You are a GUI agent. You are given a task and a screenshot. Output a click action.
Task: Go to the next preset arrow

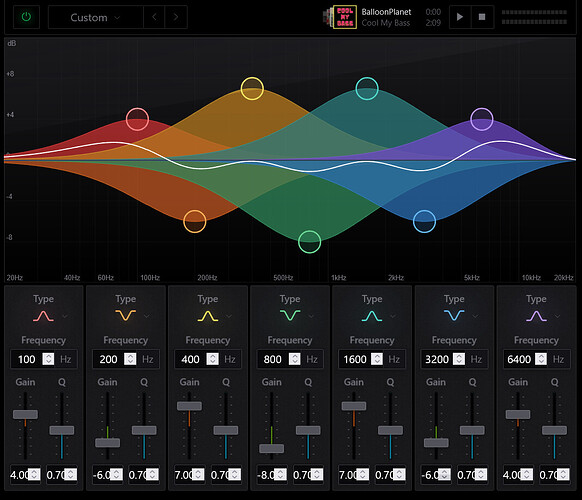(176, 17)
